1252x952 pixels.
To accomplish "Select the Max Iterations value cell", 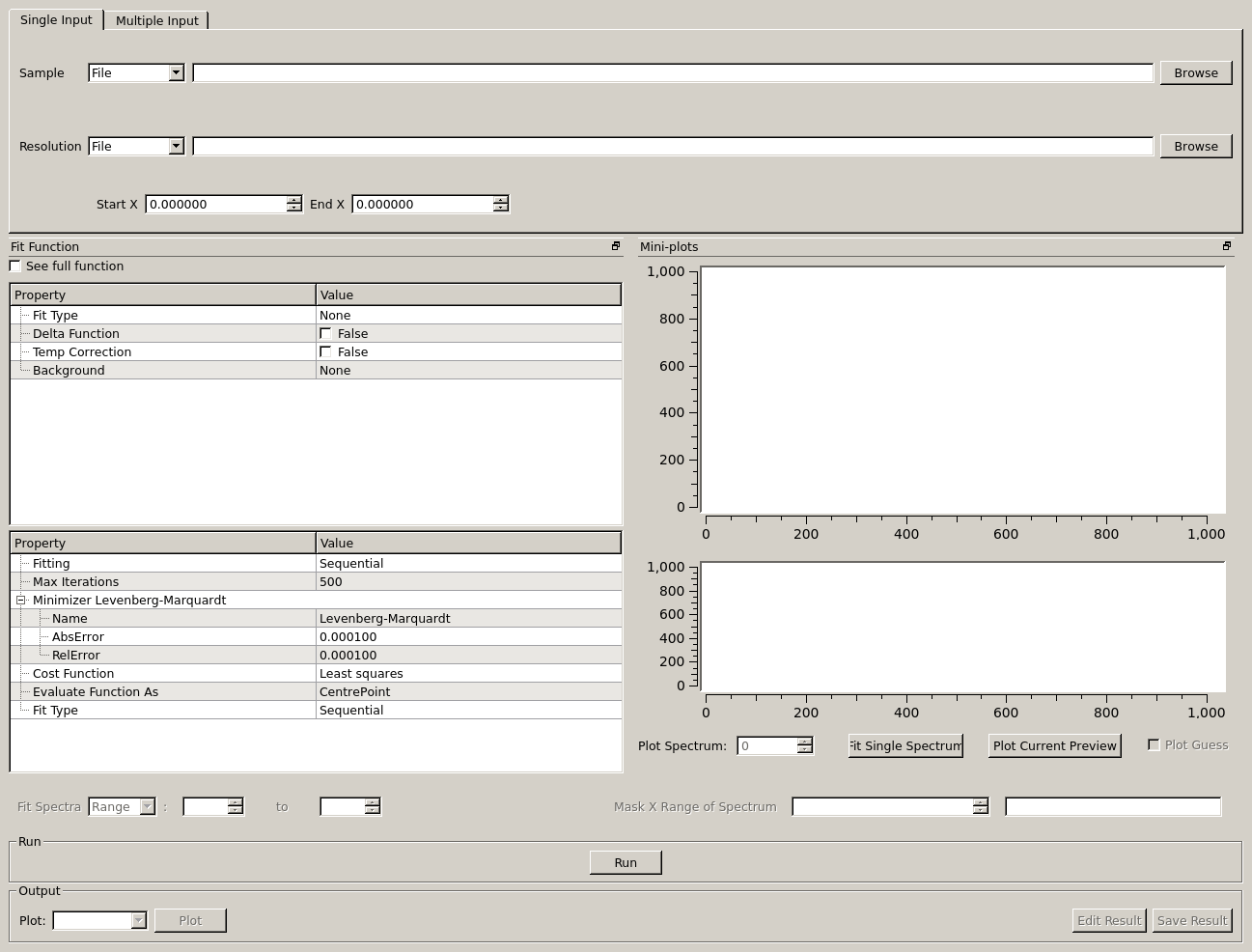I will point(468,581).
